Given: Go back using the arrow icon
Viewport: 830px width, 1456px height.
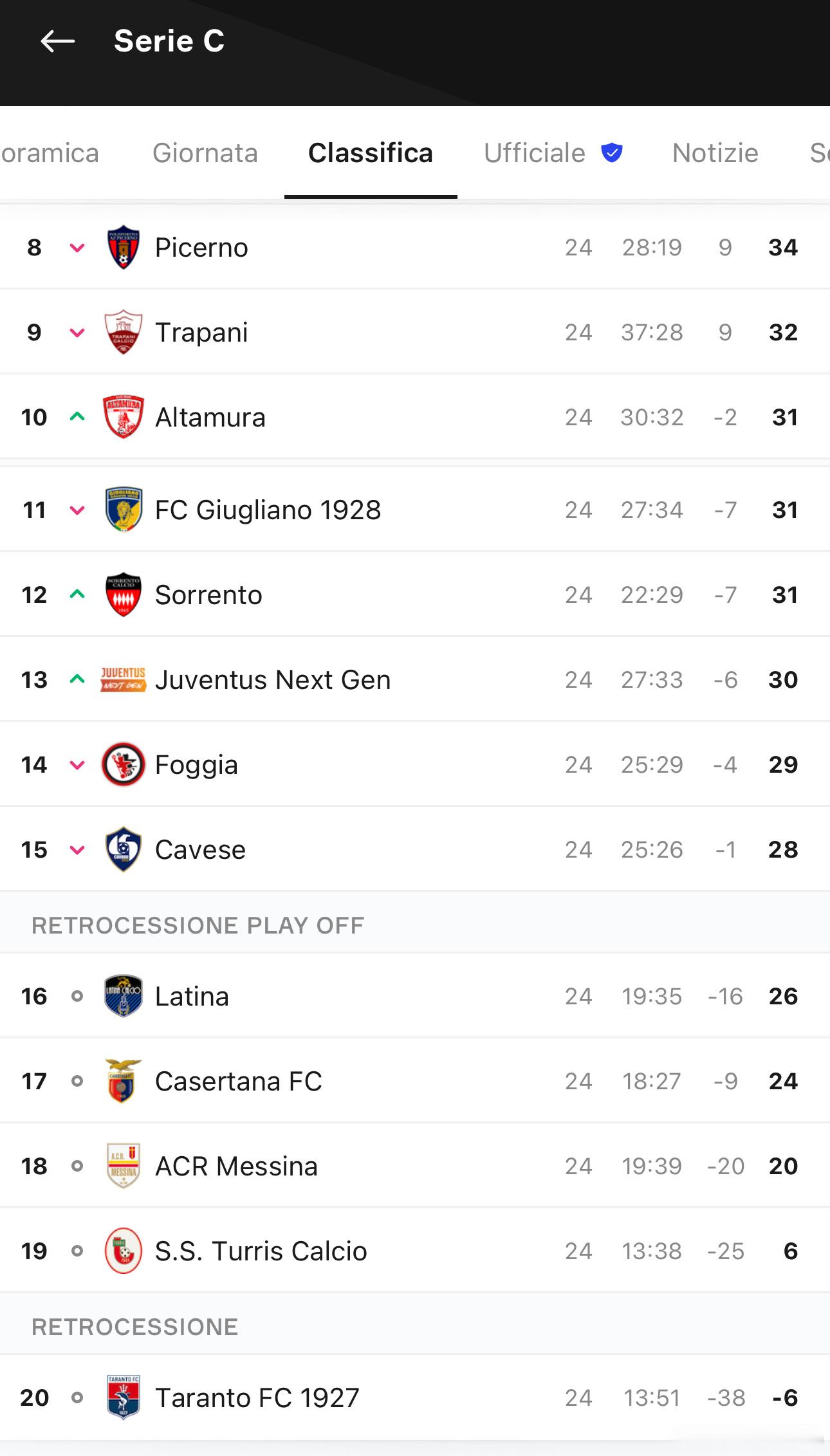Looking at the screenshot, I should click(x=58, y=42).
